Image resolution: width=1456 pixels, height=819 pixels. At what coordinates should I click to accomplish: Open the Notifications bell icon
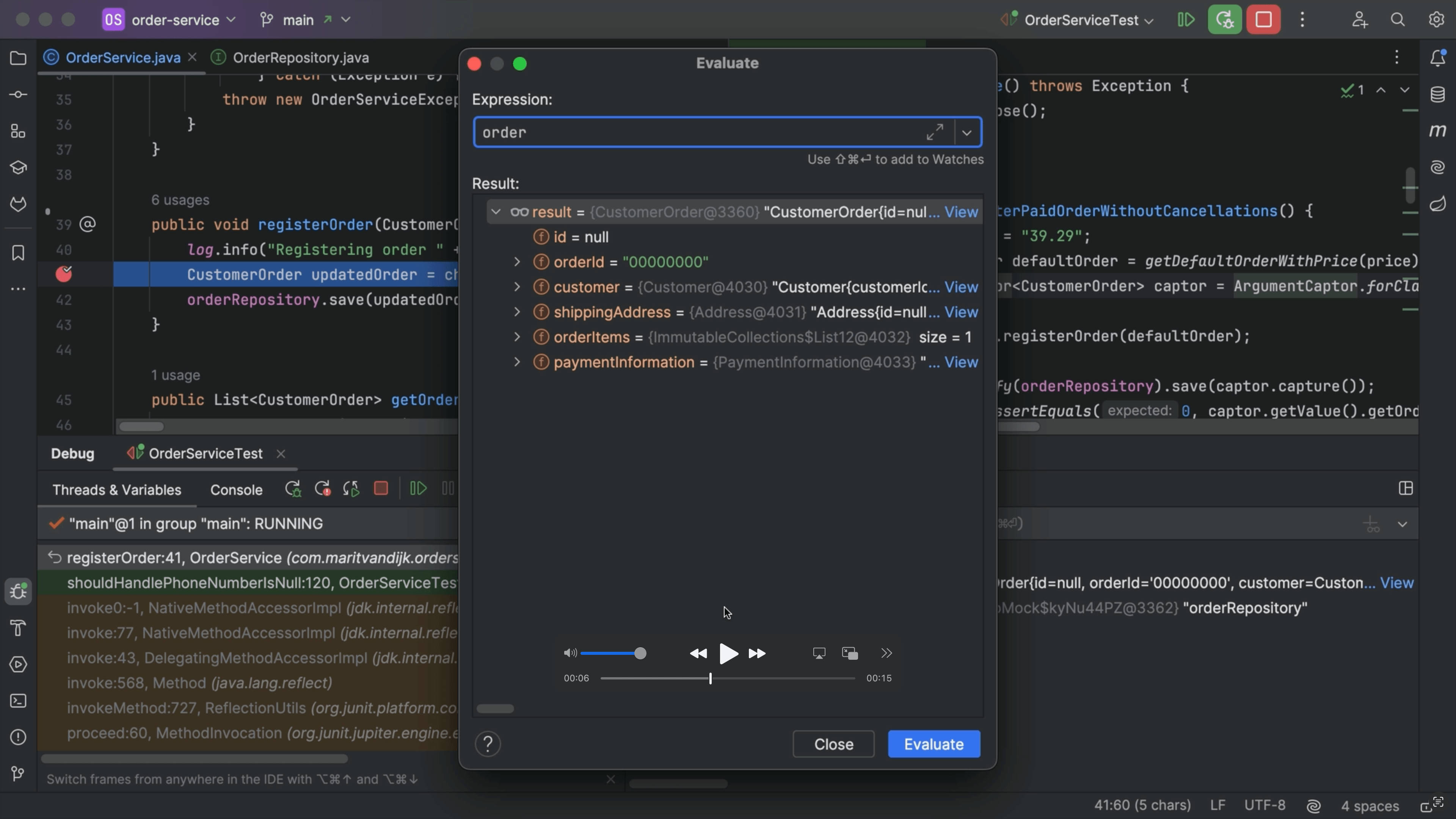click(x=1437, y=58)
